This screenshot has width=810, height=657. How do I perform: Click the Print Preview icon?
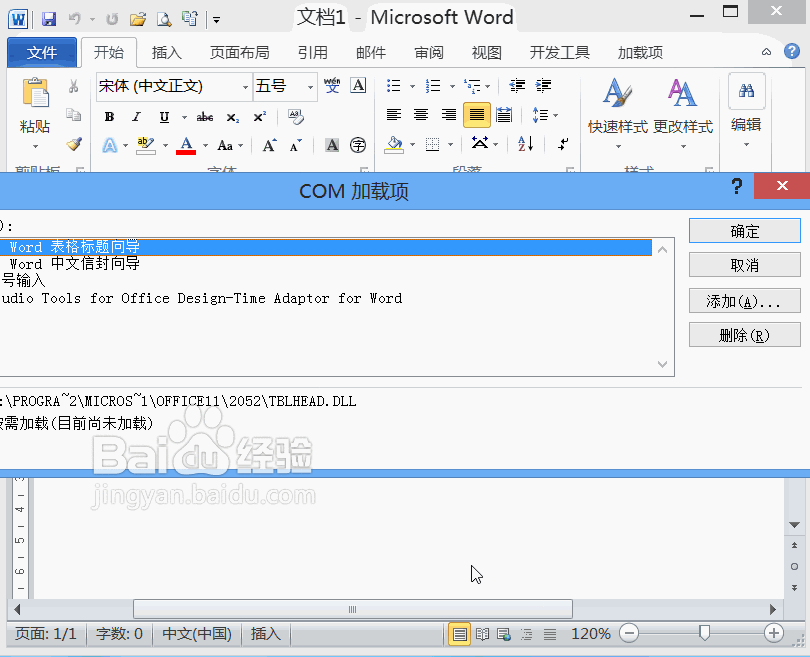pyautogui.click(x=164, y=19)
